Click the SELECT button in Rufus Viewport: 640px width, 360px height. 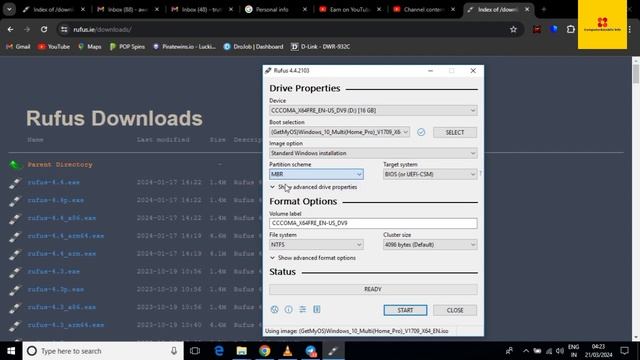(455, 132)
